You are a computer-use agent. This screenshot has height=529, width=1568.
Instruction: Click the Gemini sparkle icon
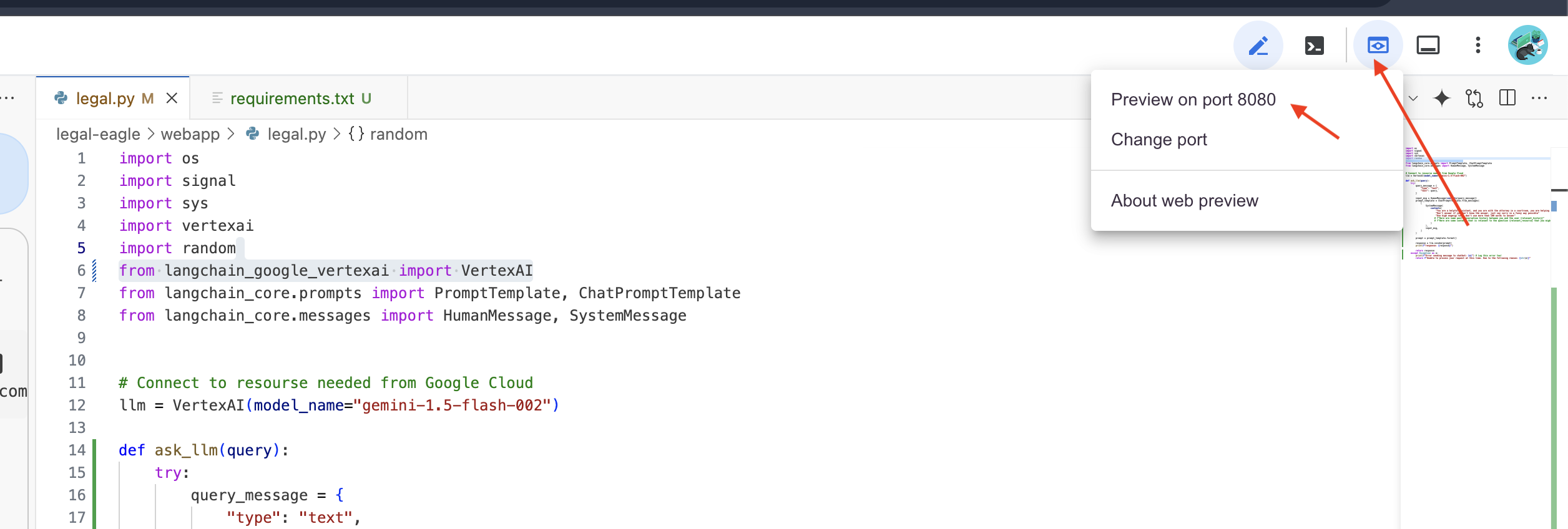coord(1442,99)
